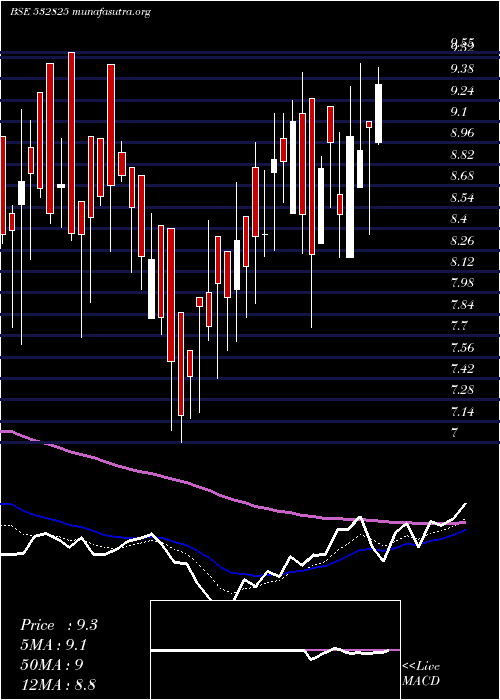Select the '12MA : 8.8' readout
Image resolution: width=500 pixels, height=700 pixels.
coord(58,684)
